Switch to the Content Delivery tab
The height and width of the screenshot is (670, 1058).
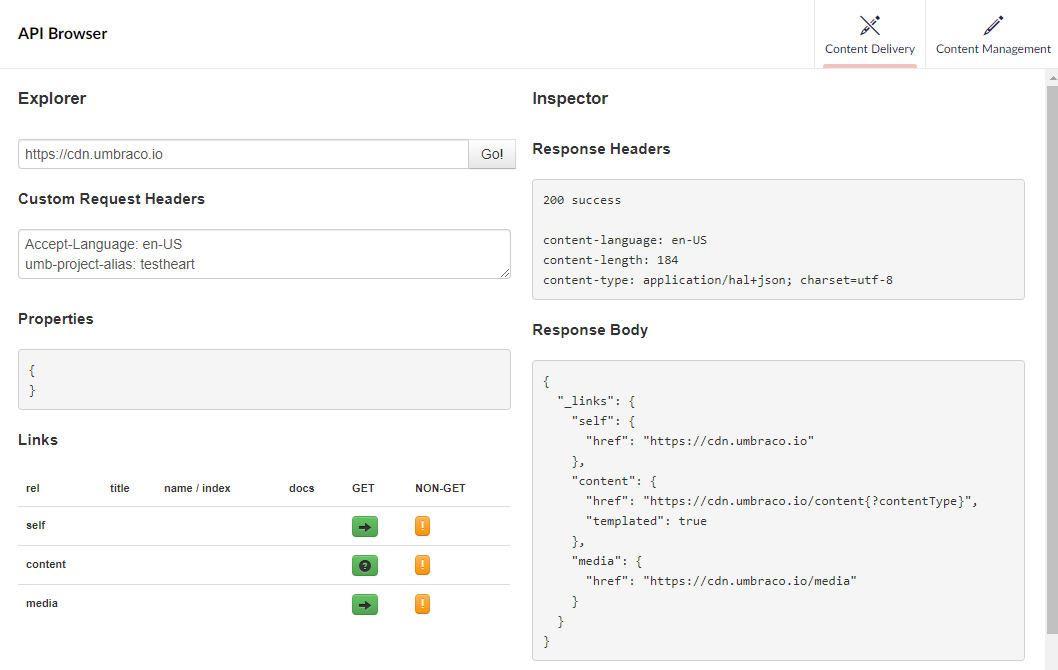pyautogui.click(x=869, y=35)
